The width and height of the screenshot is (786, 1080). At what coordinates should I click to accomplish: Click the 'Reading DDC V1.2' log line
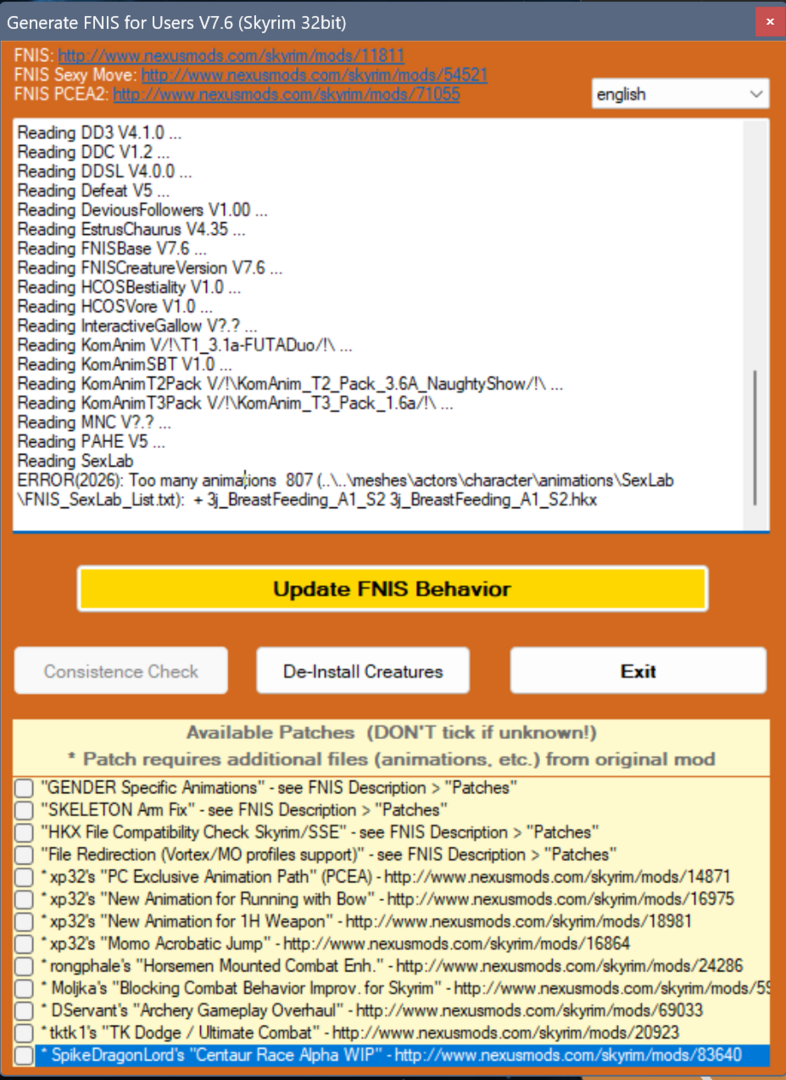(x=94, y=152)
